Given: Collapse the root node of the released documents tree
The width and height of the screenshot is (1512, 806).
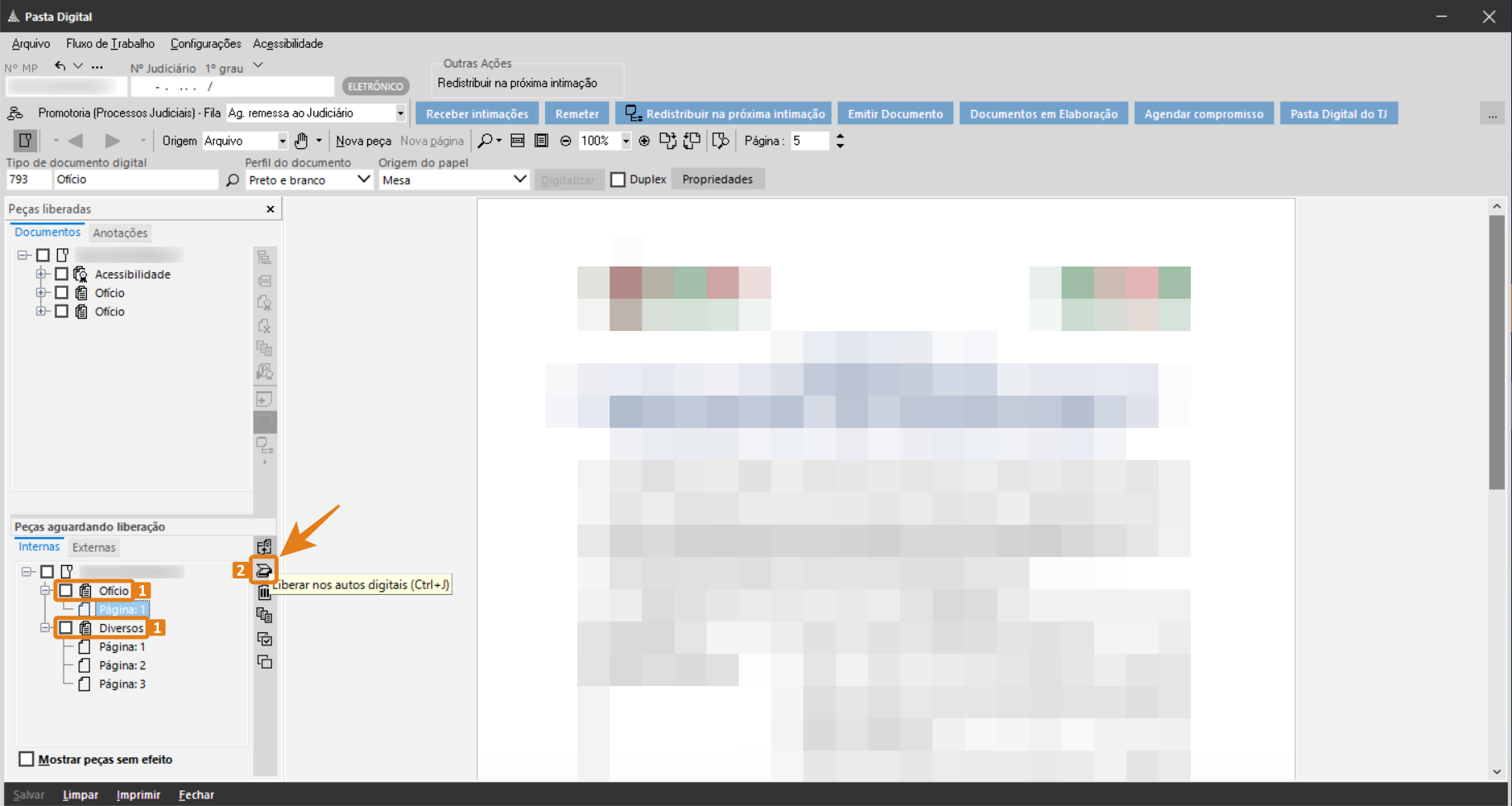Looking at the screenshot, I should (x=22, y=256).
